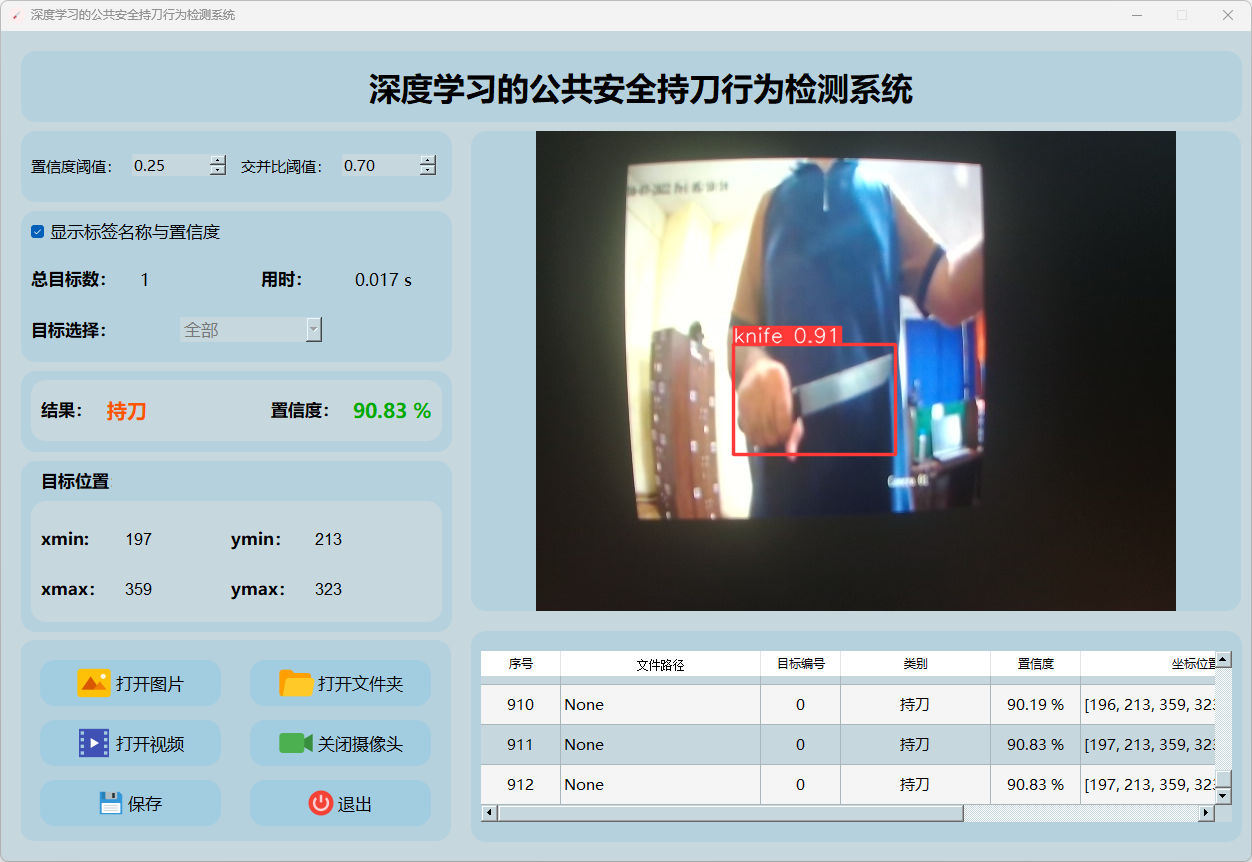Click the elapsed time value 0.017 s
The image size is (1252, 862).
point(383,280)
